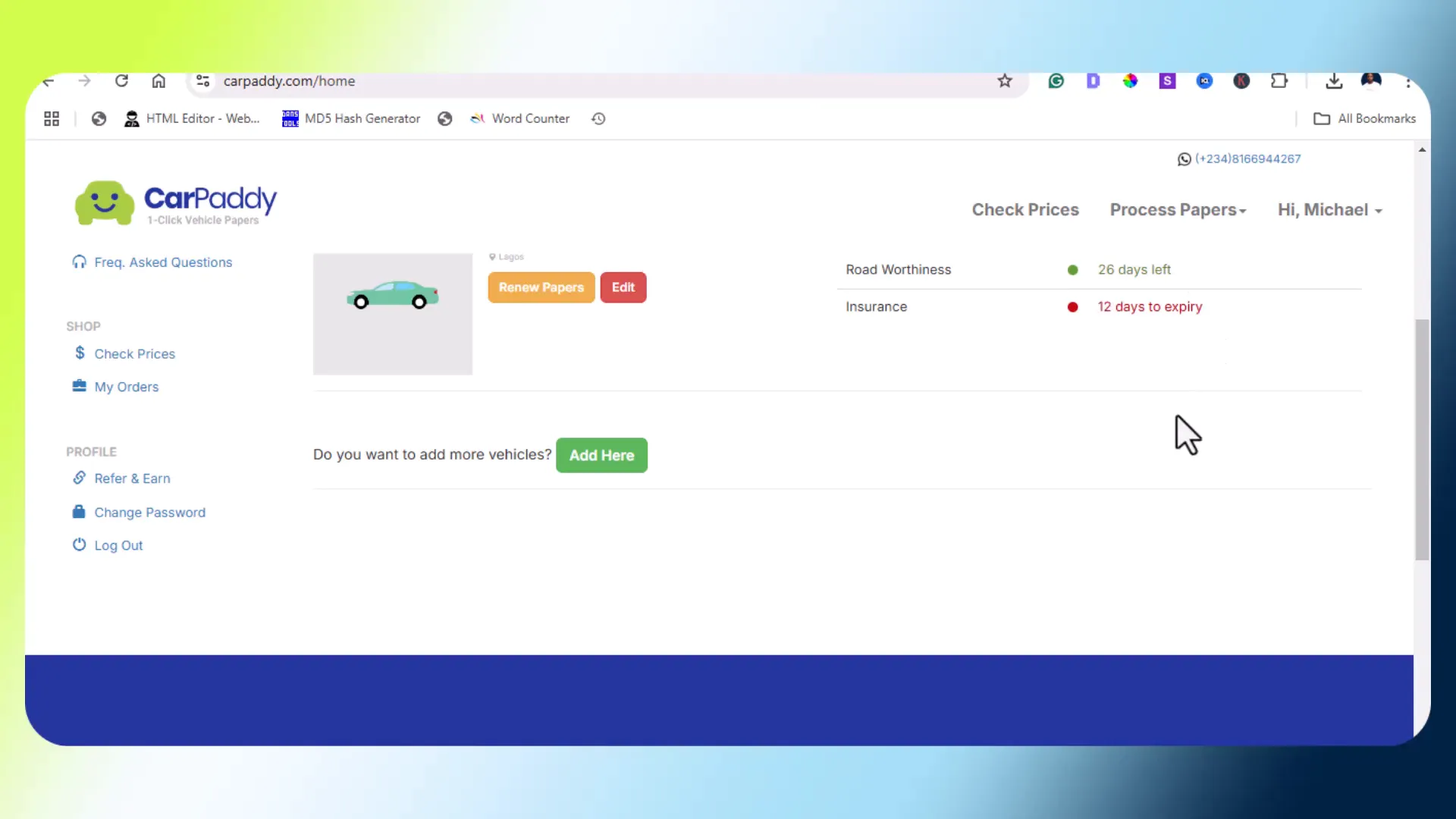Image resolution: width=1456 pixels, height=819 pixels.
Task: Bookmark this page with the star
Action: tap(1005, 81)
